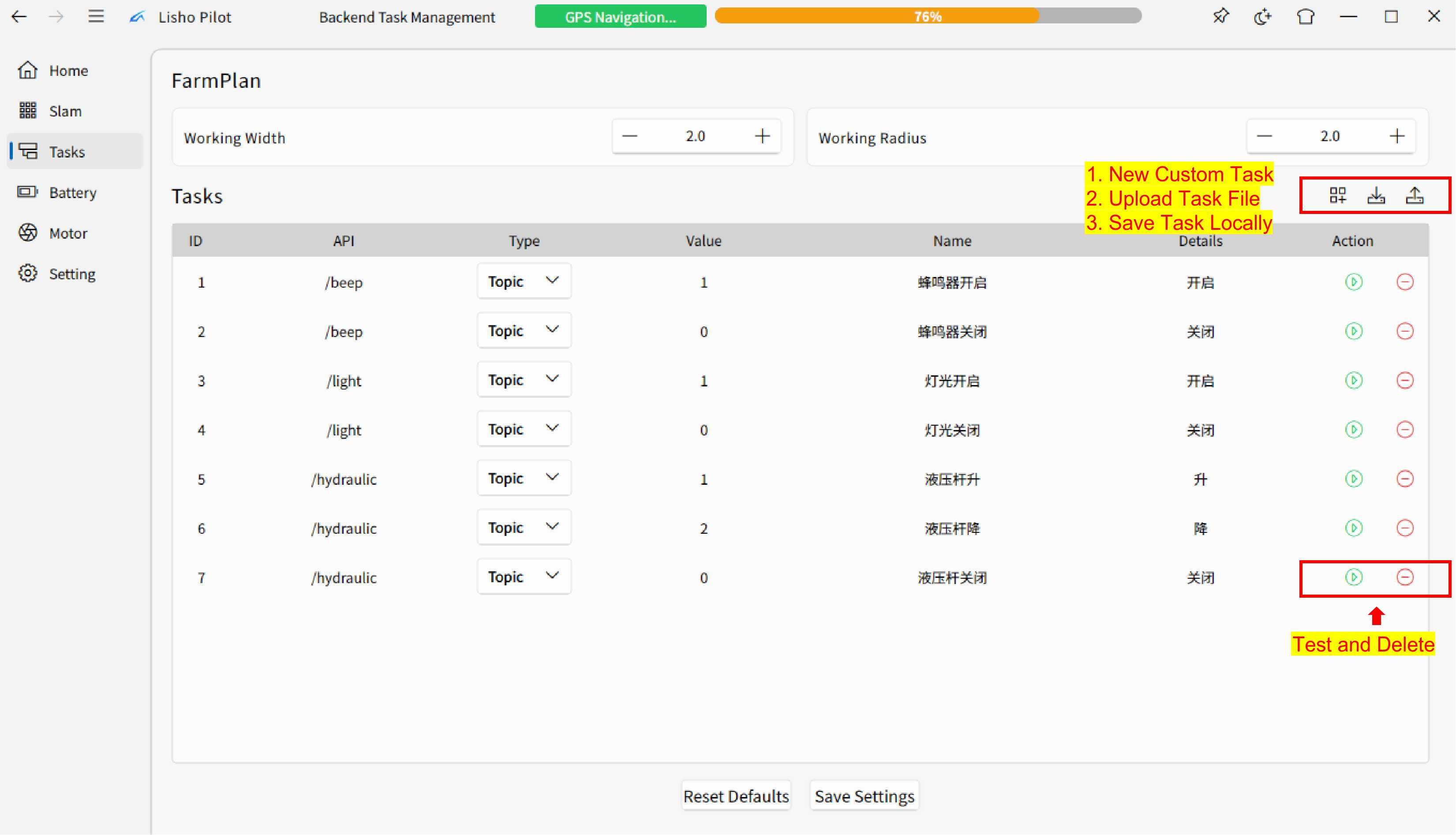
Task: Increase Working Width with plus button
Action: 762,136
